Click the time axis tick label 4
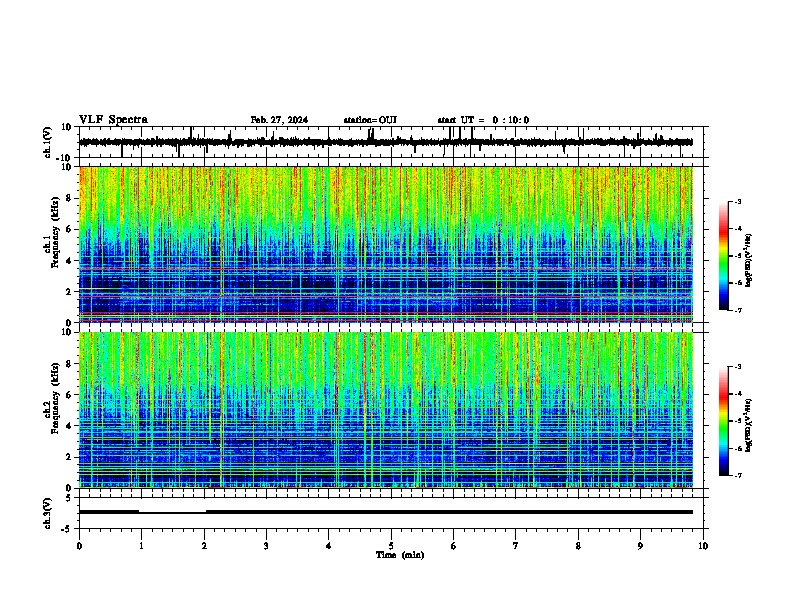 [329, 546]
